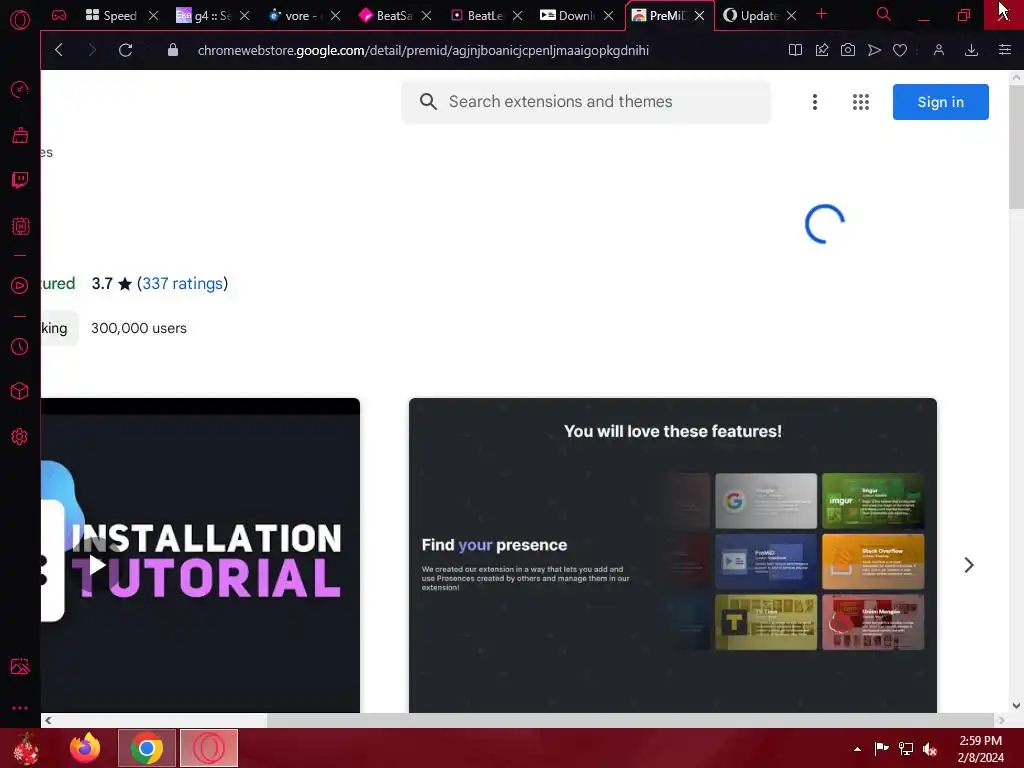Open the book-shaped address bar icon

(x=795, y=50)
